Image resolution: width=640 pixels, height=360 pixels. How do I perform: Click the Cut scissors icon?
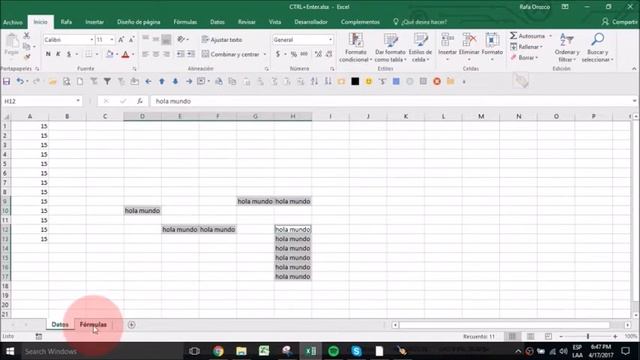click(27, 36)
